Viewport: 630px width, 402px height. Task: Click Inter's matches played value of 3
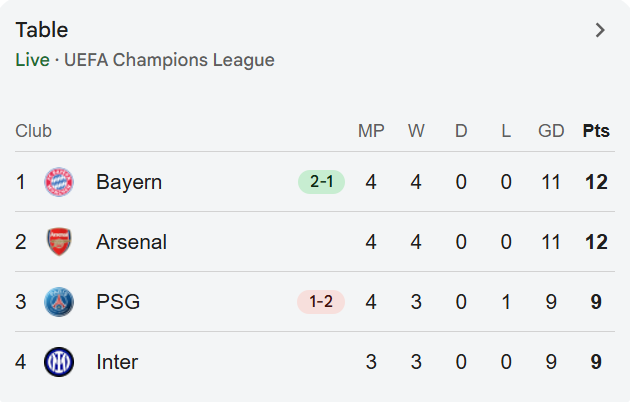(371, 362)
